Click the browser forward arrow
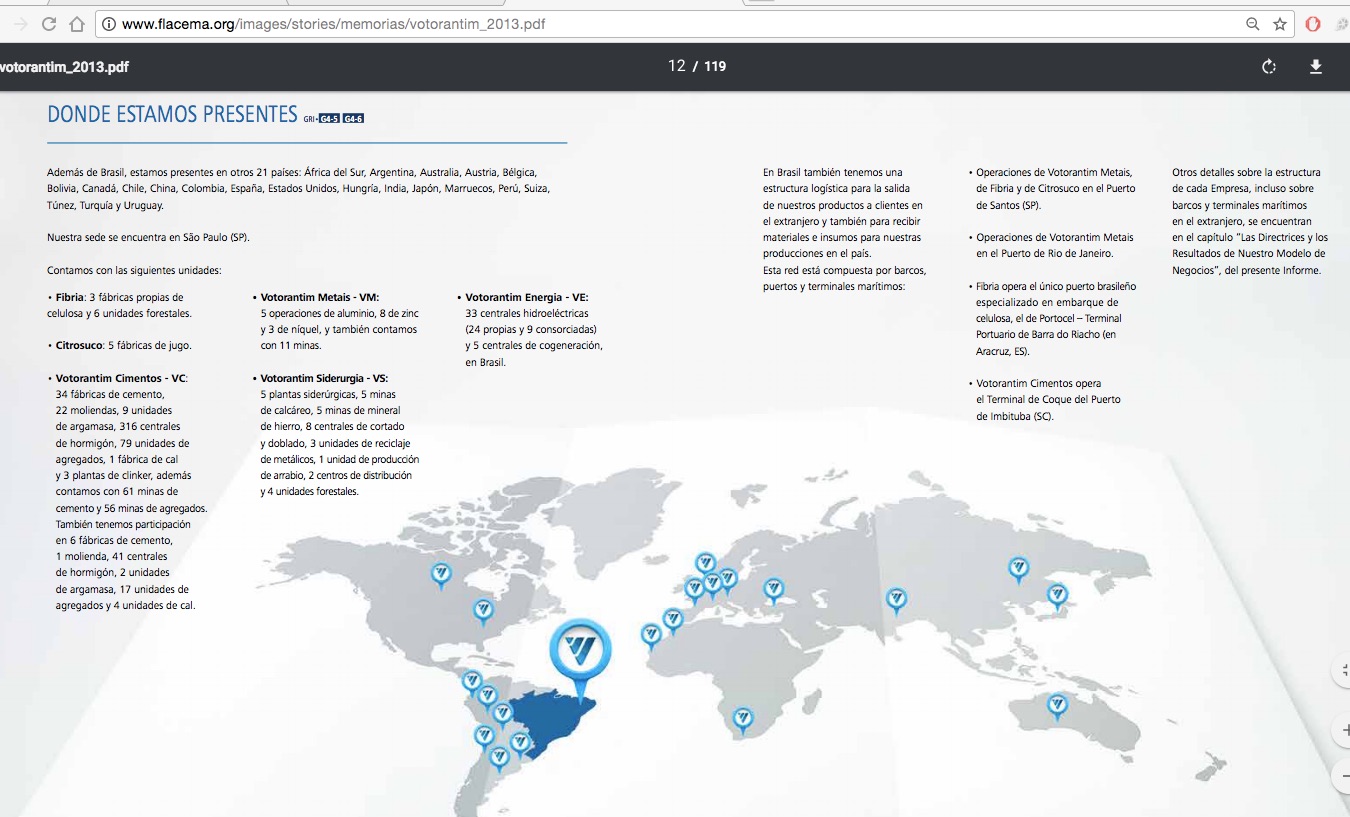The width and height of the screenshot is (1350, 817). [x=21, y=24]
